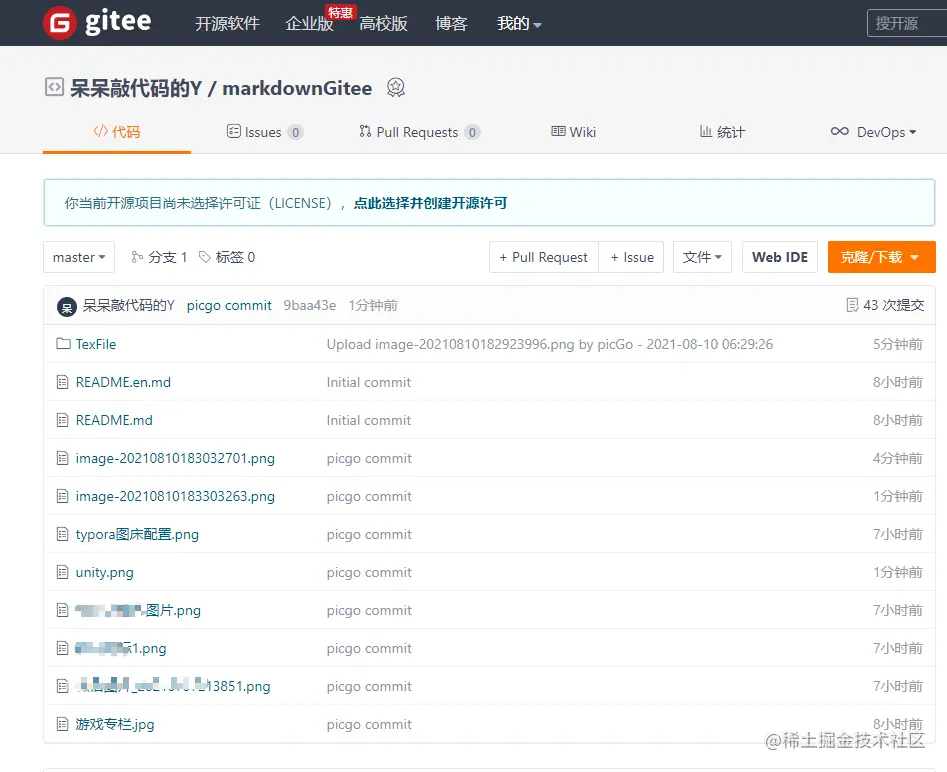
Task: Go to 高校版 in the navigation bar
Action: [x=384, y=24]
